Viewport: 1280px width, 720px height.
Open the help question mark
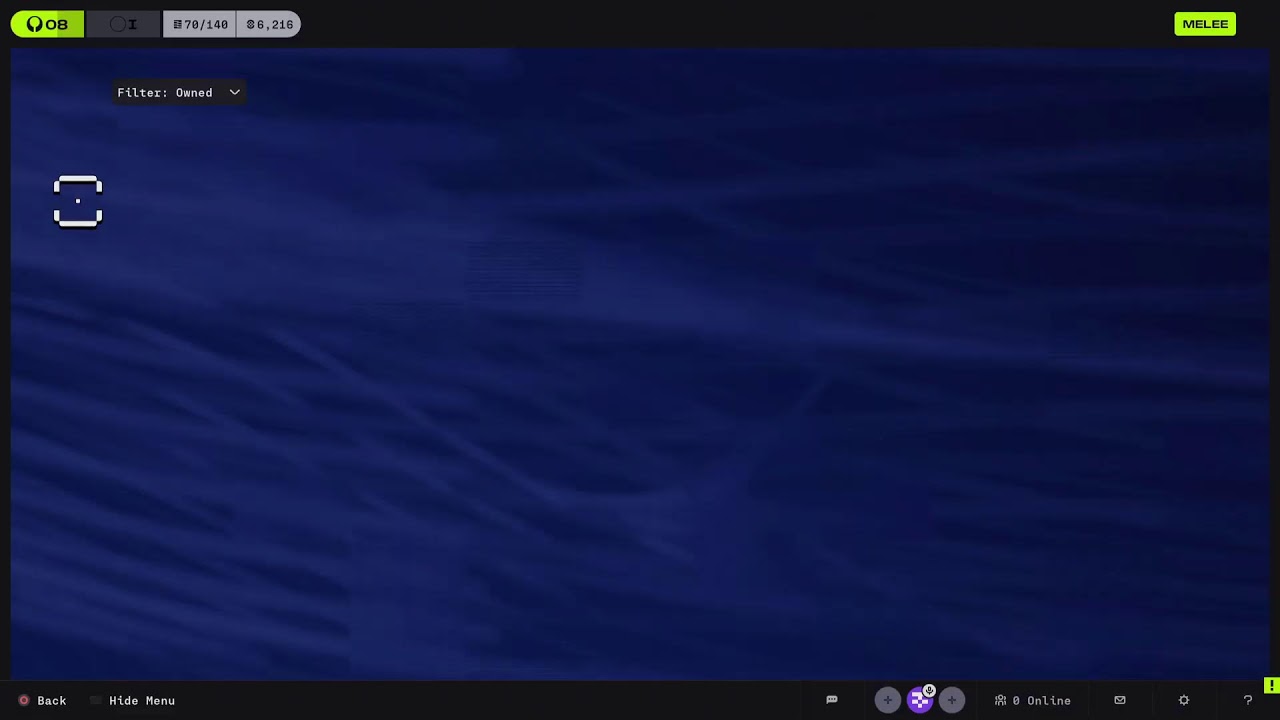pos(1248,700)
